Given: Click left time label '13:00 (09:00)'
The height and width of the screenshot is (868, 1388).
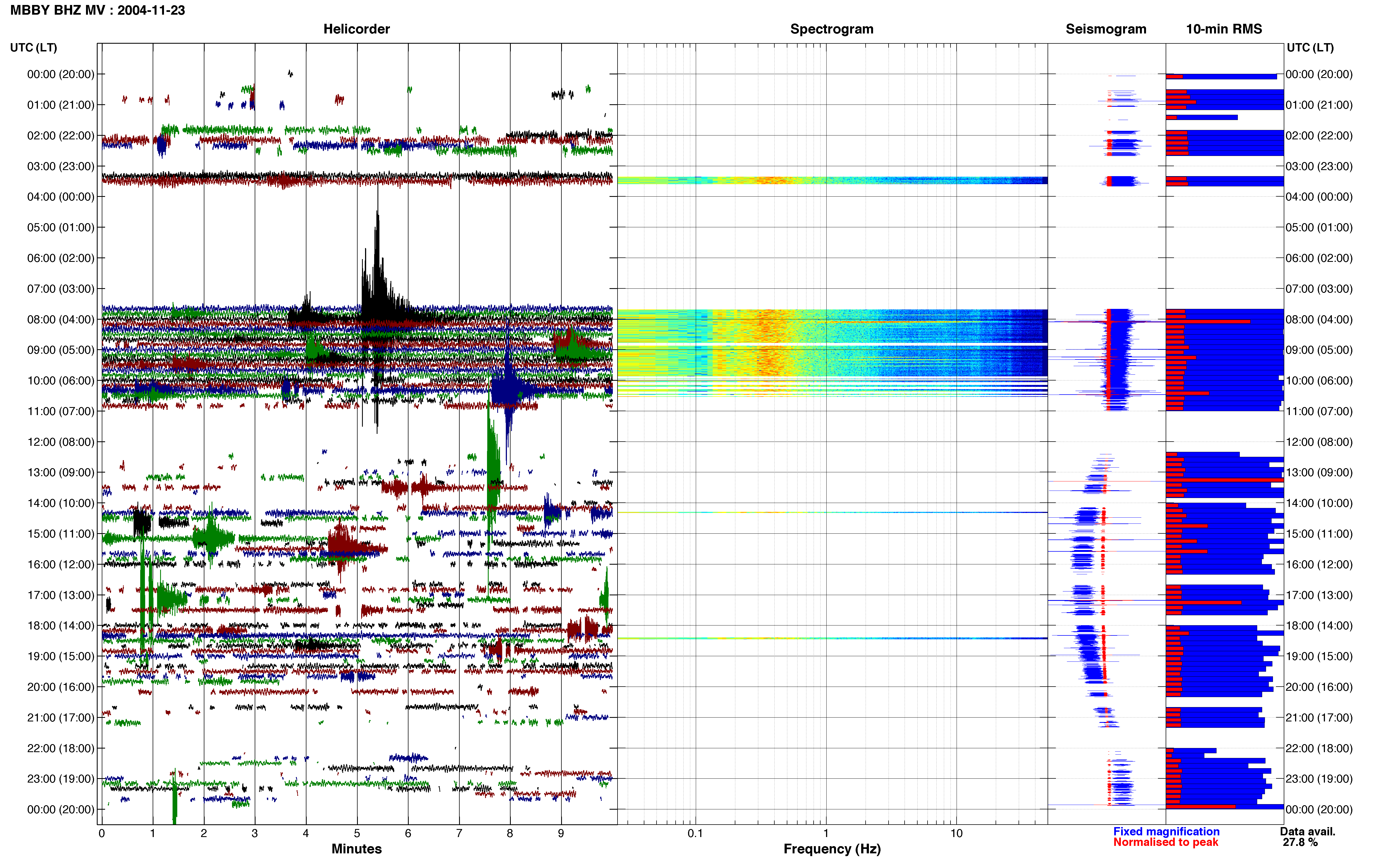Looking at the screenshot, I should point(61,473).
